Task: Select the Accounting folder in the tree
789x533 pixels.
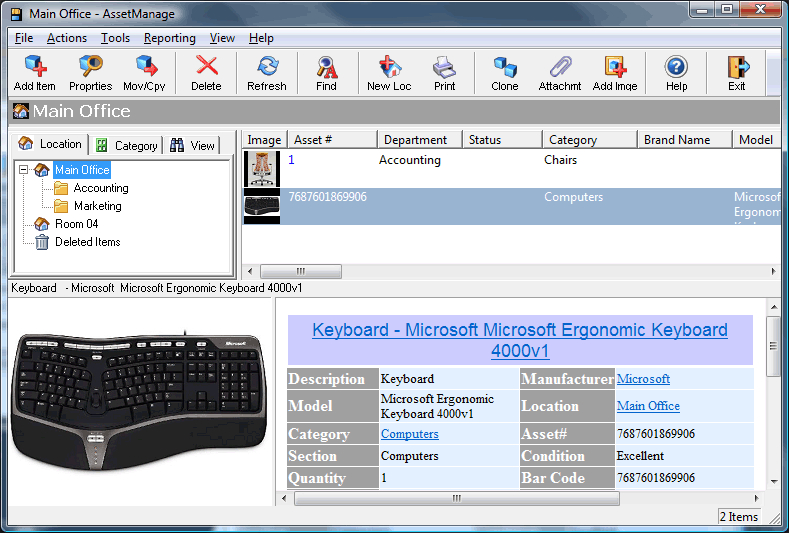Action: coord(100,188)
